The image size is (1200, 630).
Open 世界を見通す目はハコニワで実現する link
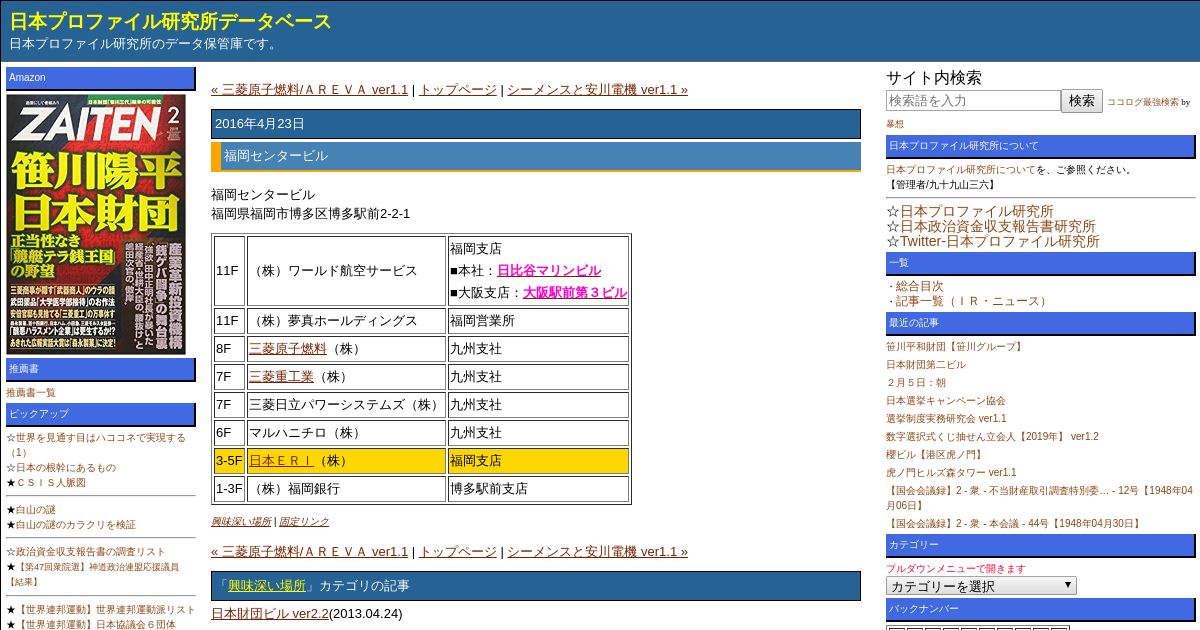(x=96, y=445)
